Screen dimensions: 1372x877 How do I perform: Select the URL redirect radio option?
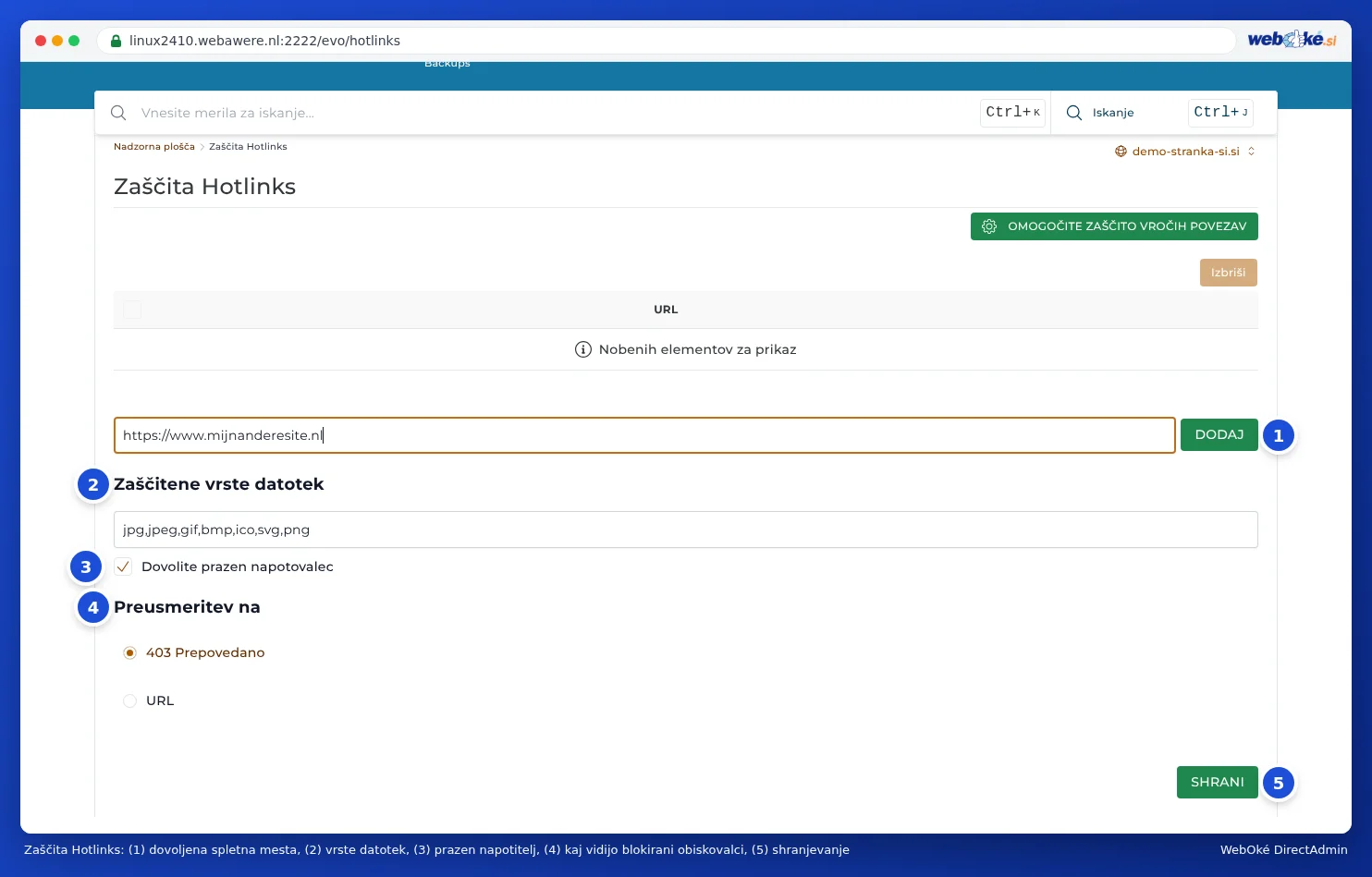pyautogui.click(x=129, y=700)
